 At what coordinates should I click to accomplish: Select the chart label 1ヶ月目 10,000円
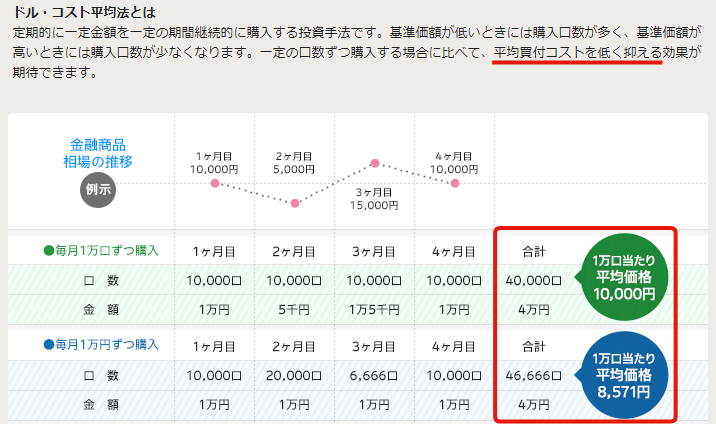(214, 163)
